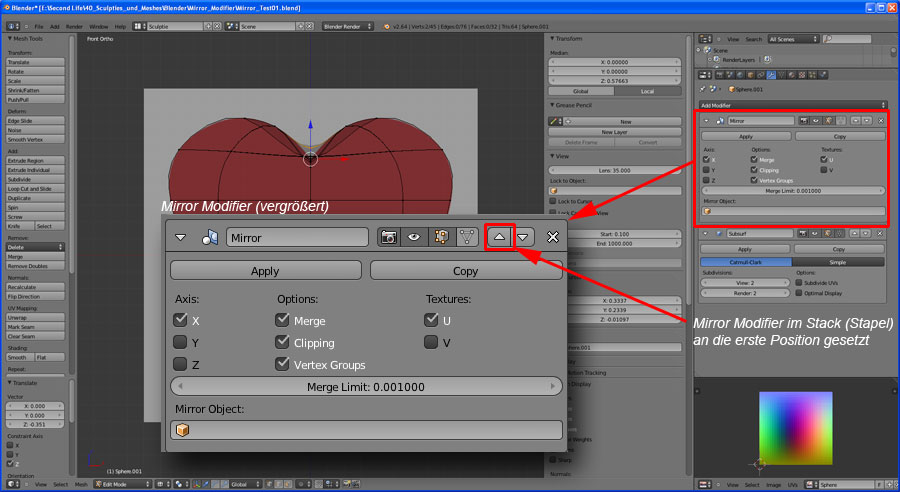Click Copy button in enlarged Mirror modifier

pyautogui.click(x=465, y=271)
